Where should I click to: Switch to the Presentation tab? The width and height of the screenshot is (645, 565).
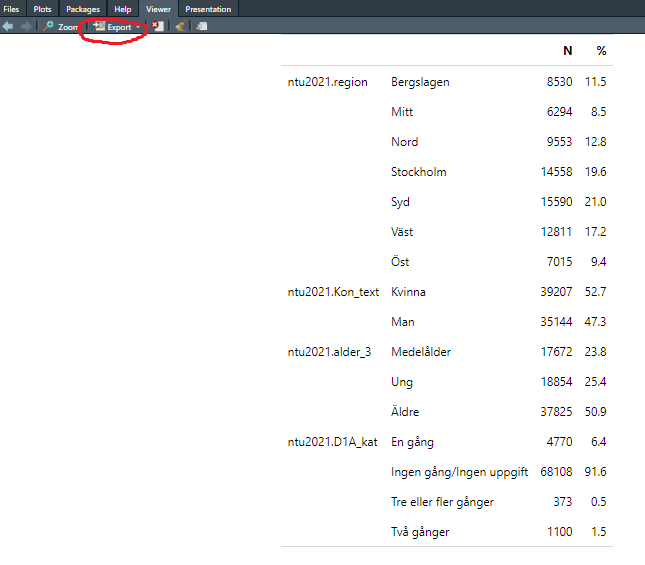[x=208, y=9]
